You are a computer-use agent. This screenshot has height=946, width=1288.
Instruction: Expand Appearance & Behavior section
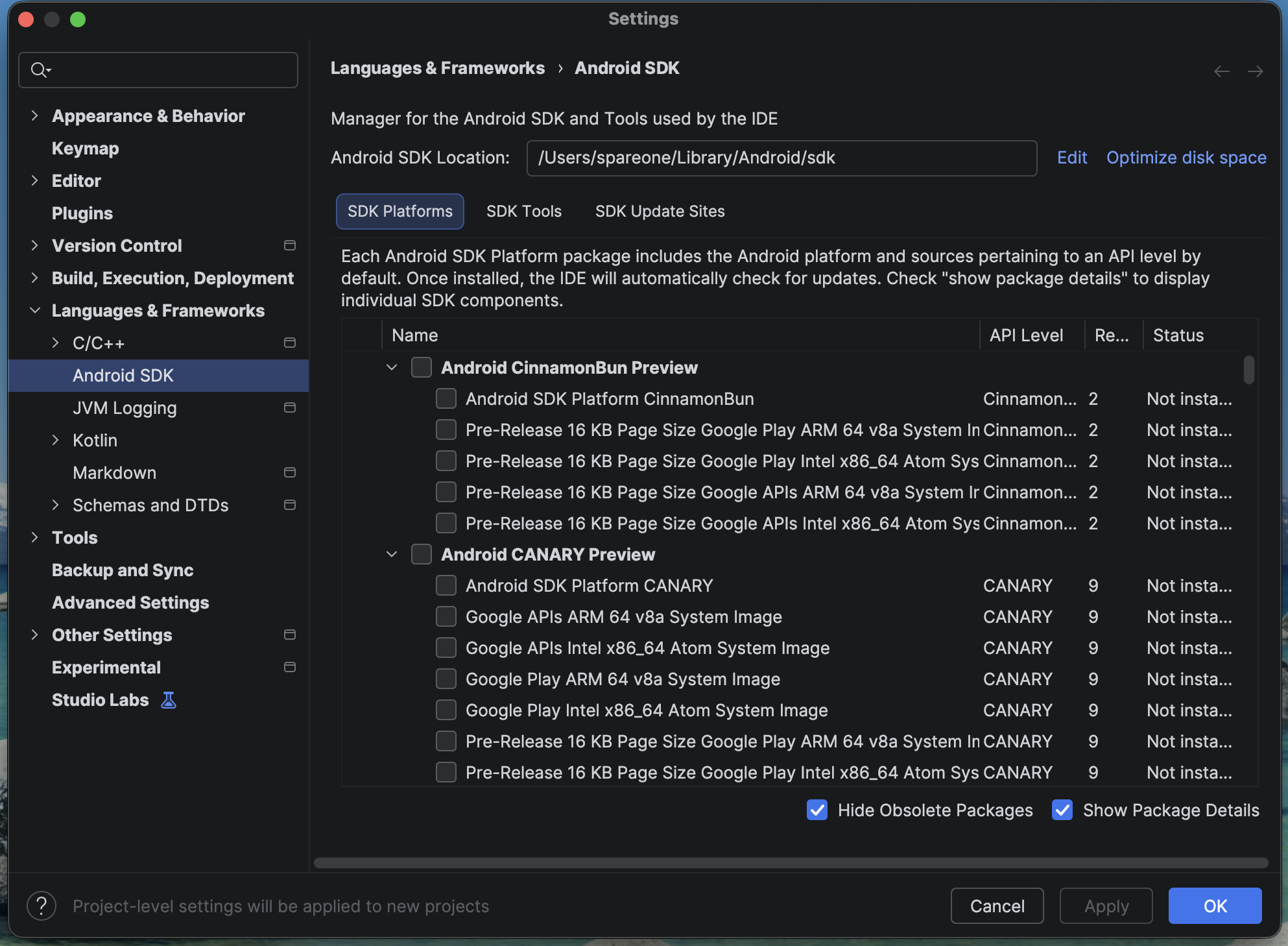35,115
